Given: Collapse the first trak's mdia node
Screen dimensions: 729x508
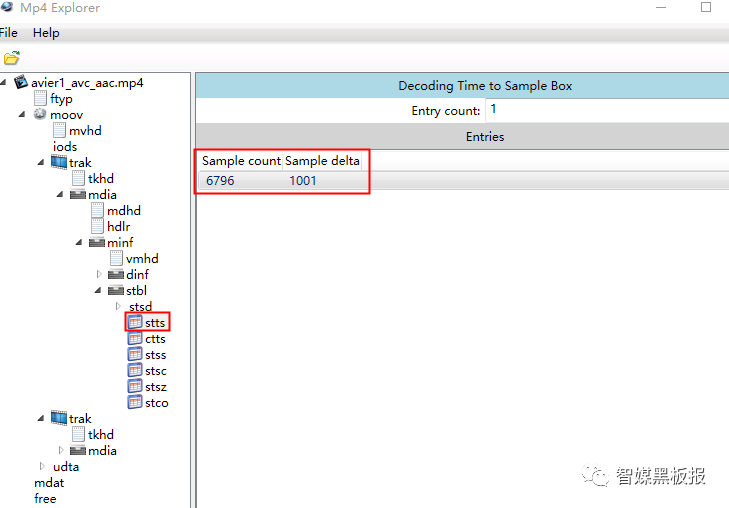Looking at the screenshot, I should coord(60,194).
